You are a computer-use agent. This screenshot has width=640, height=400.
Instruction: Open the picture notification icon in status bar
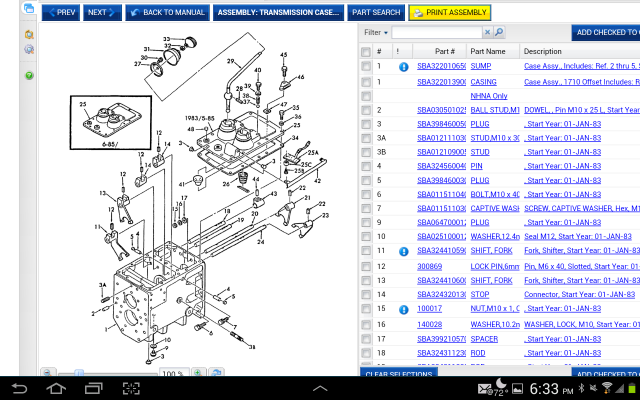[x=517, y=388]
